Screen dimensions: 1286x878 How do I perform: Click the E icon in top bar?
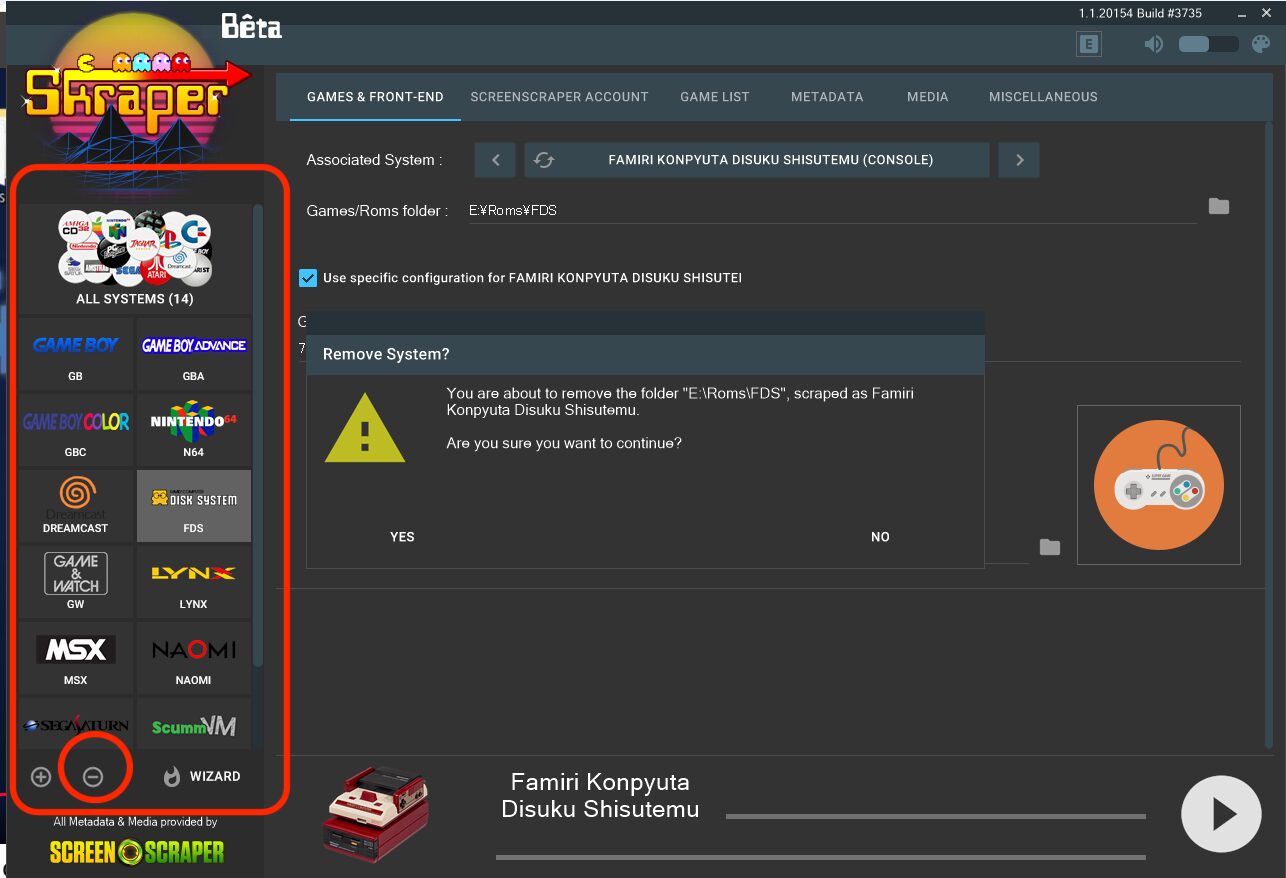(1088, 44)
